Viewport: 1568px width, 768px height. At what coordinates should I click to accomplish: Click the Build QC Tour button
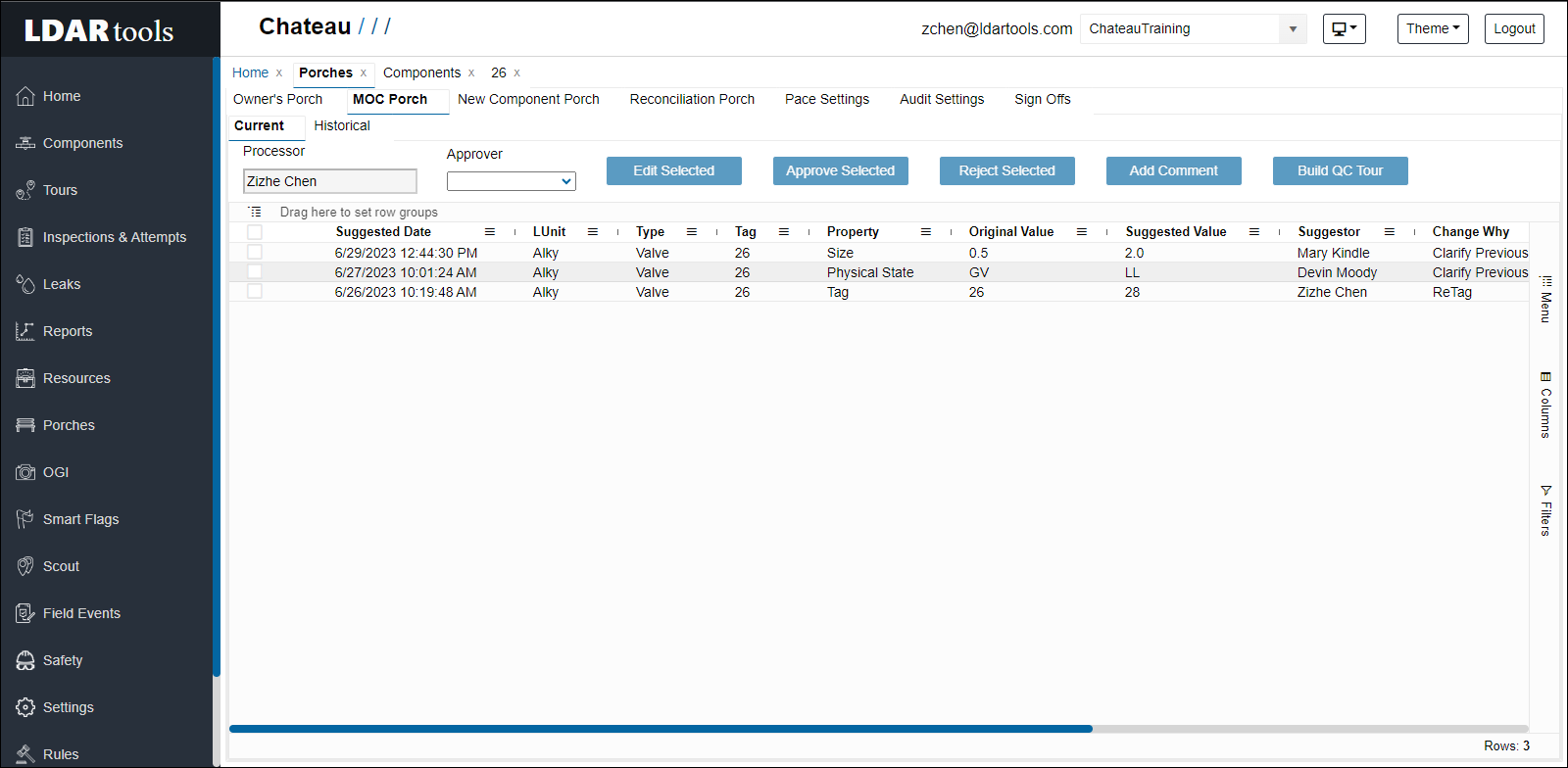point(1341,170)
